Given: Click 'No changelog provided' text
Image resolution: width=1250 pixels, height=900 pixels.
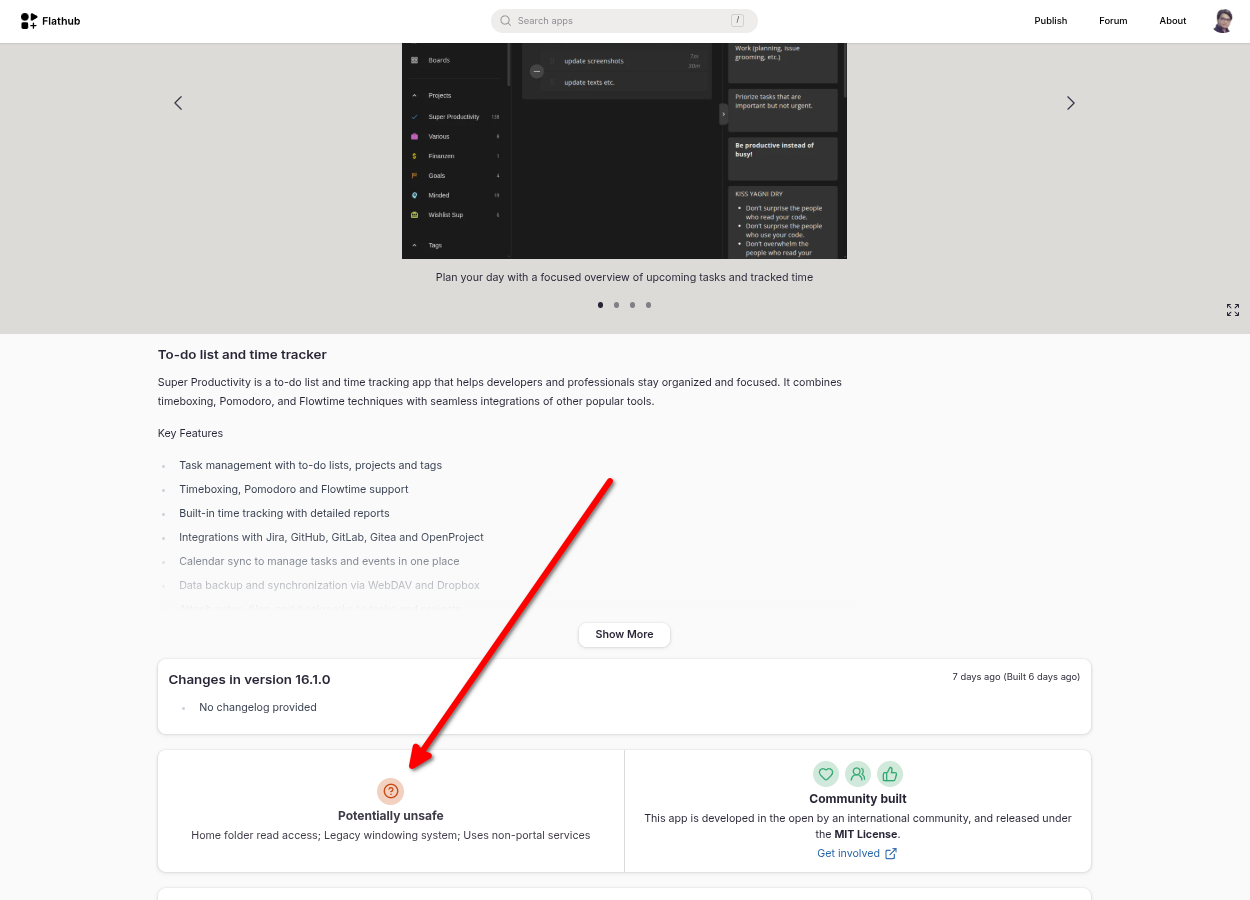Looking at the screenshot, I should point(258,707).
